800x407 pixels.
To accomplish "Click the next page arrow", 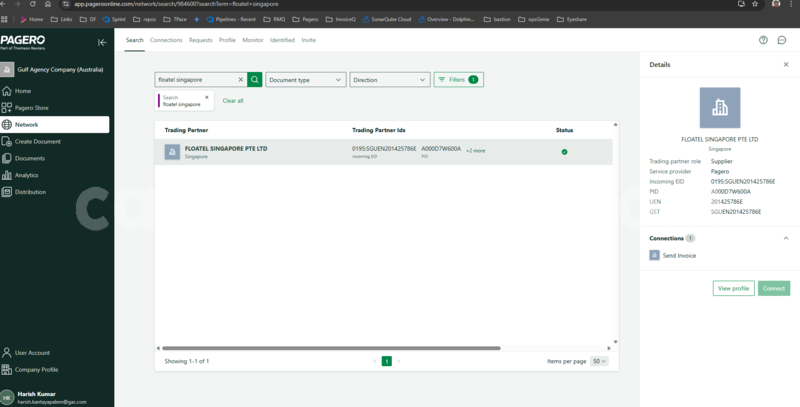I will coord(398,361).
